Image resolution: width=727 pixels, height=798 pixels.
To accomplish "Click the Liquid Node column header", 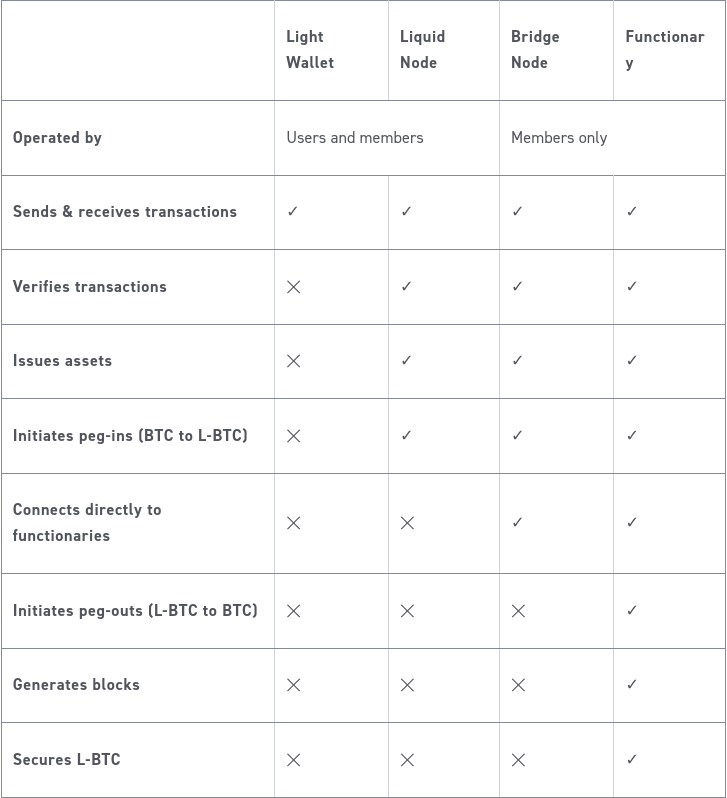I will [422, 49].
